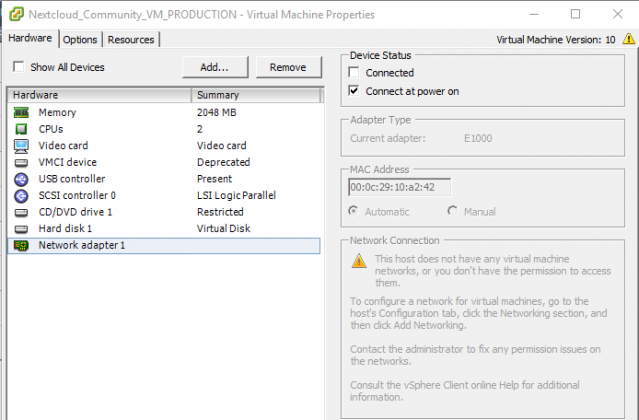This screenshot has height=420, width=639.
Task: Select the Hard disk 1 row label
Action: click(x=65, y=229)
